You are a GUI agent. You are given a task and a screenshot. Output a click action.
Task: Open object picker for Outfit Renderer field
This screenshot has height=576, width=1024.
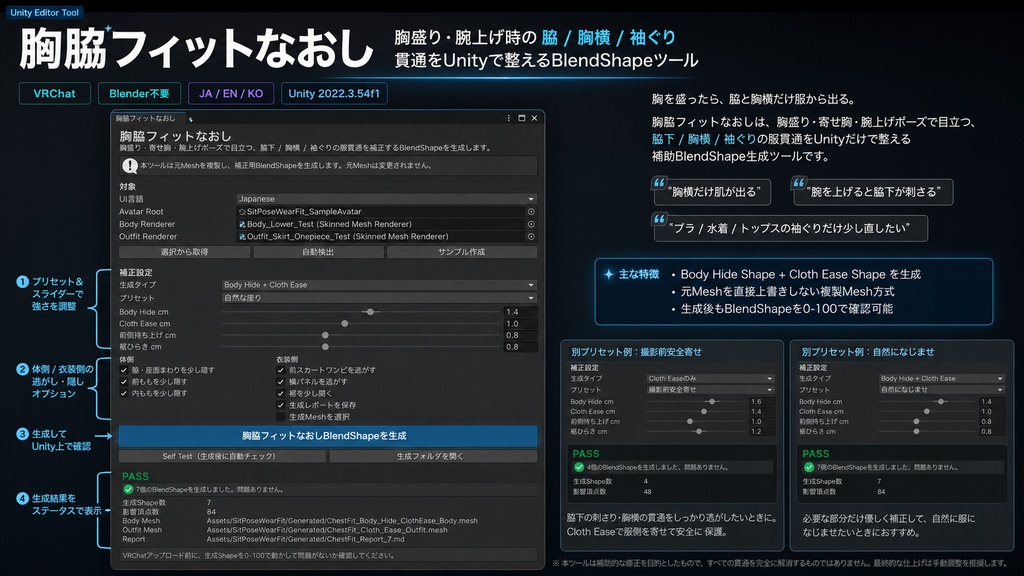pyautogui.click(x=531, y=236)
